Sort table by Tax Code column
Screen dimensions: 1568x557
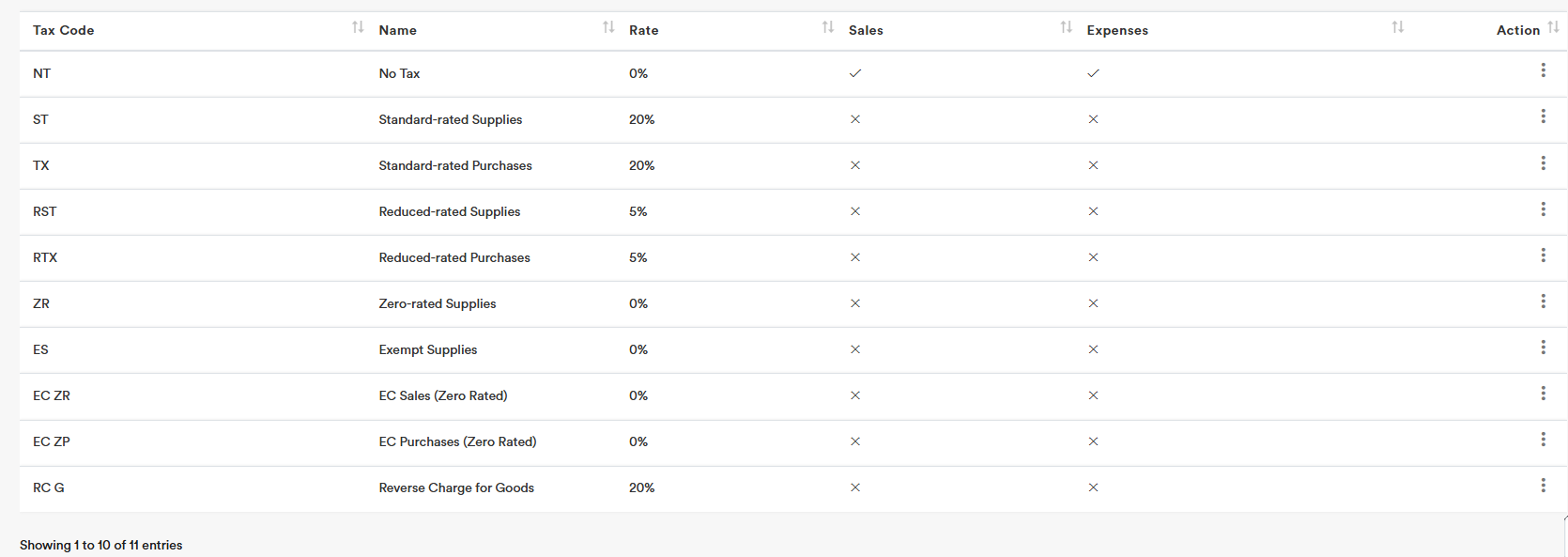[x=358, y=27]
